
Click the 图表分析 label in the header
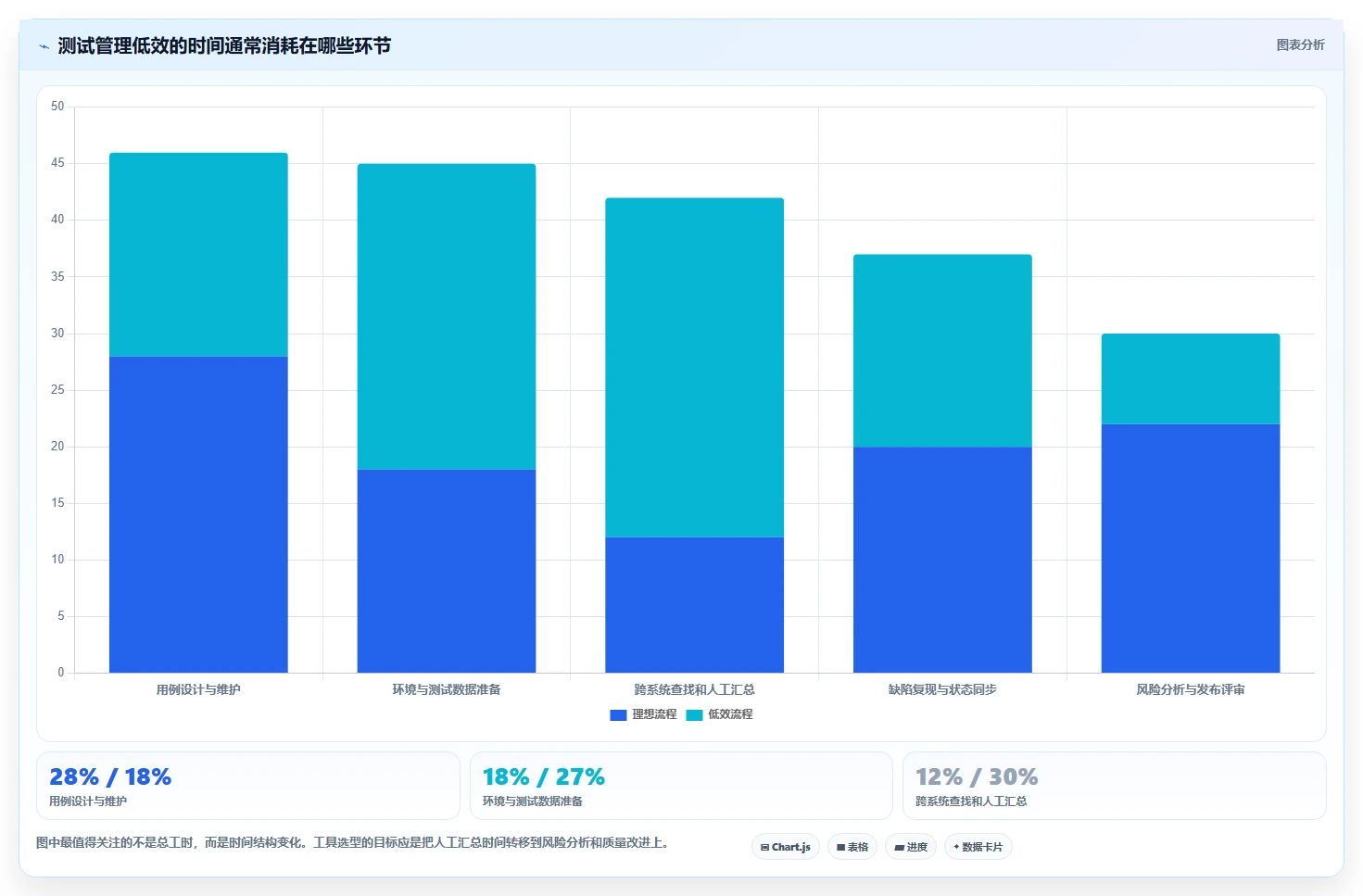1300,44
